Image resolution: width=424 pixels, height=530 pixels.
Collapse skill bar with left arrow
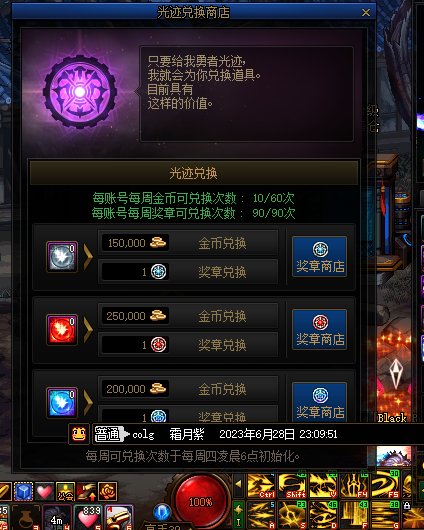(x=238, y=484)
